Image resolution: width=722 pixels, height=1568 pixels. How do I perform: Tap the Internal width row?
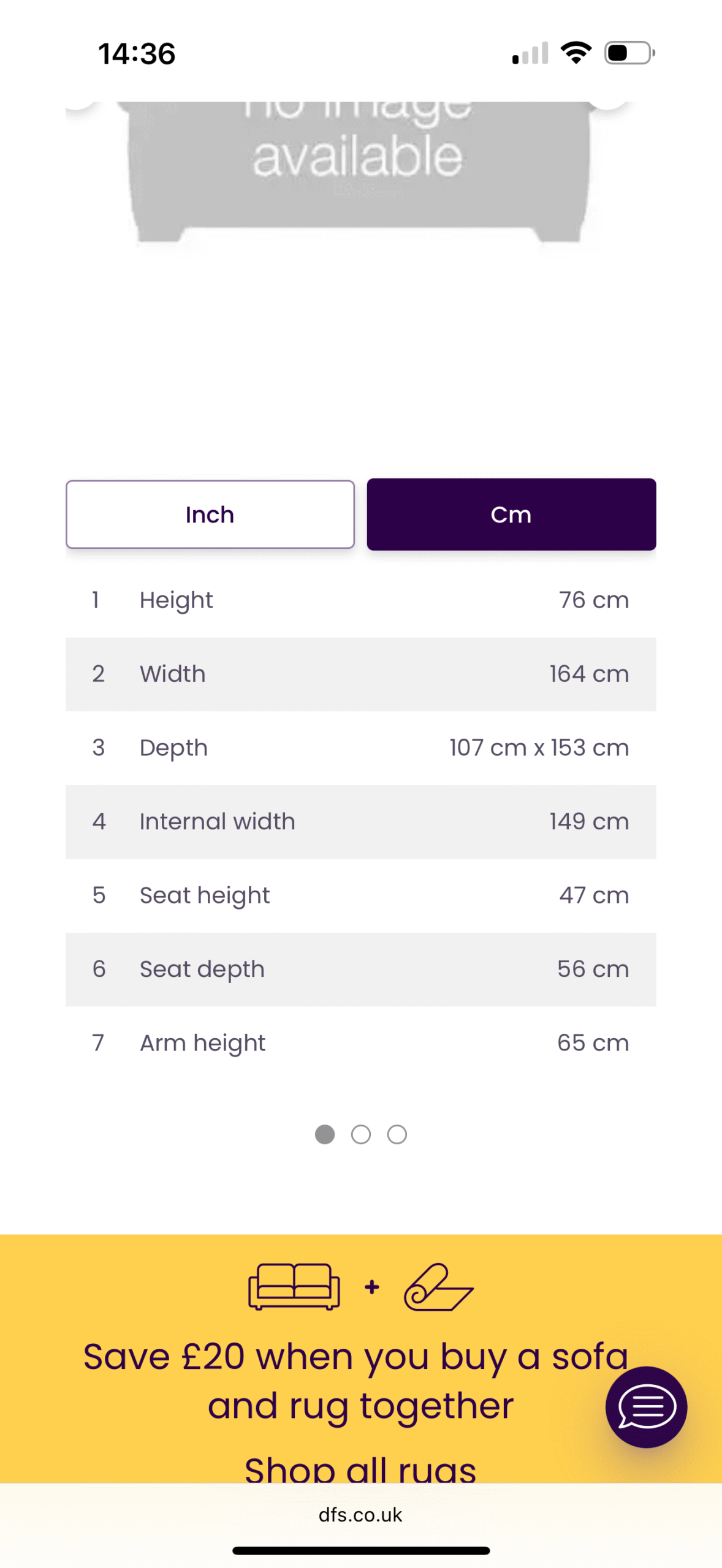(x=361, y=821)
